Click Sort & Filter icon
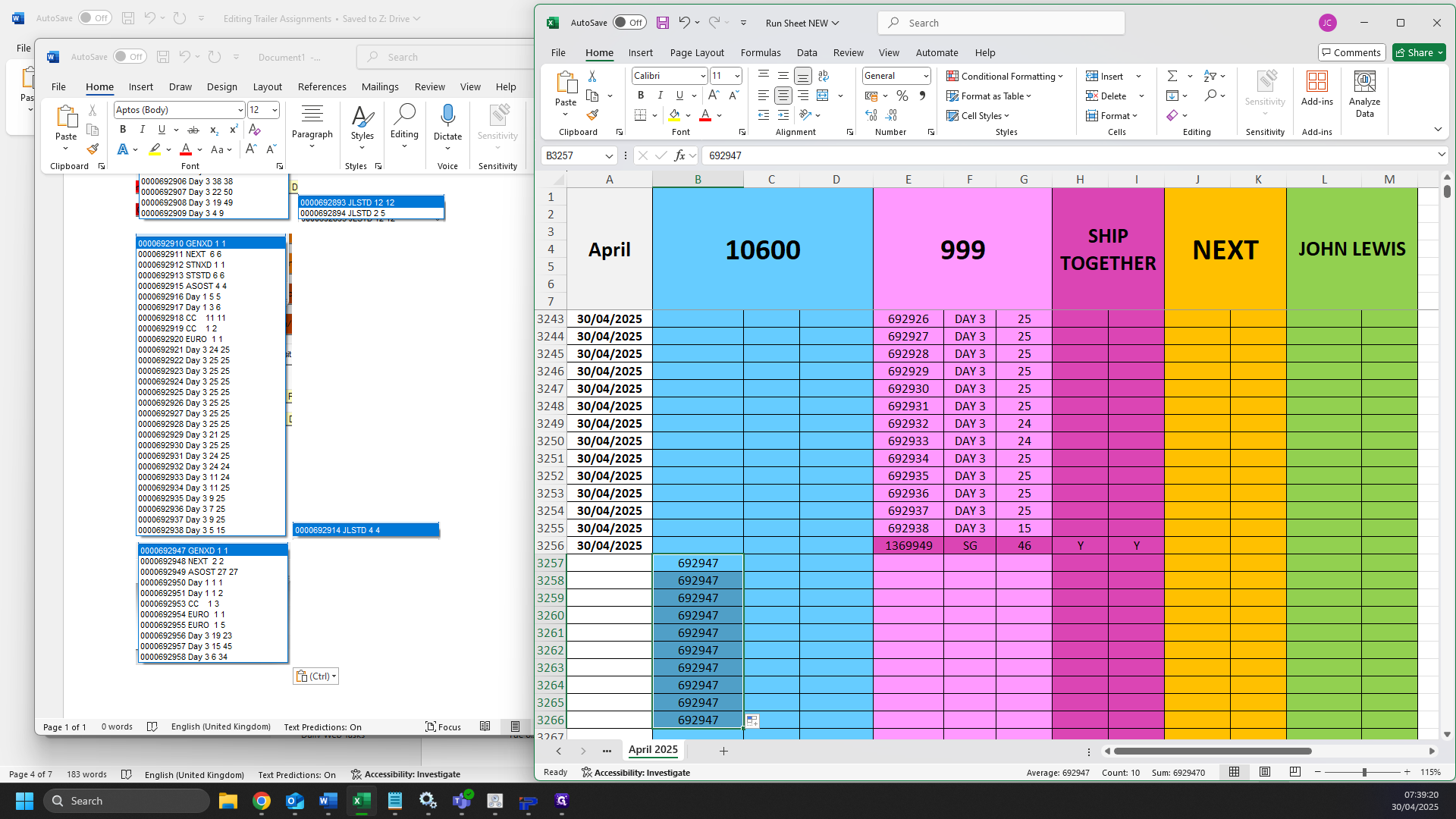Screen dimensions: 1456x819 click(1210, 76)
